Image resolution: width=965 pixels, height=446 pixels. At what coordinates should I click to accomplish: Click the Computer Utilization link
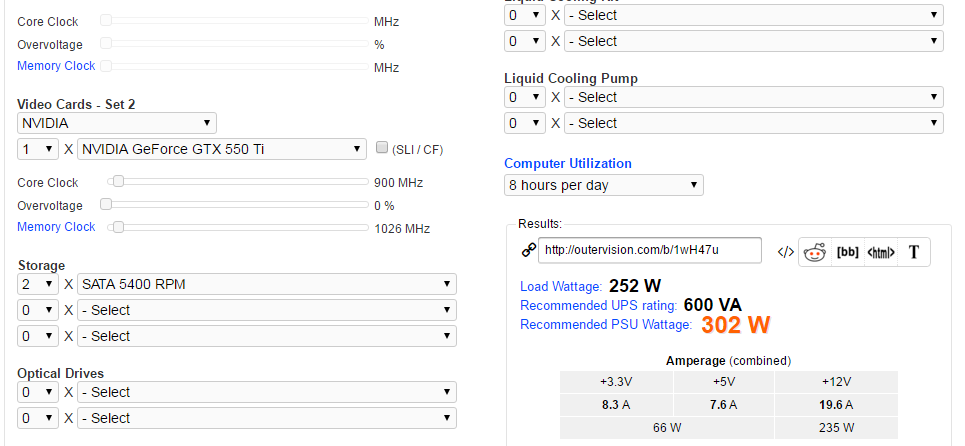[x=567, y=163]
